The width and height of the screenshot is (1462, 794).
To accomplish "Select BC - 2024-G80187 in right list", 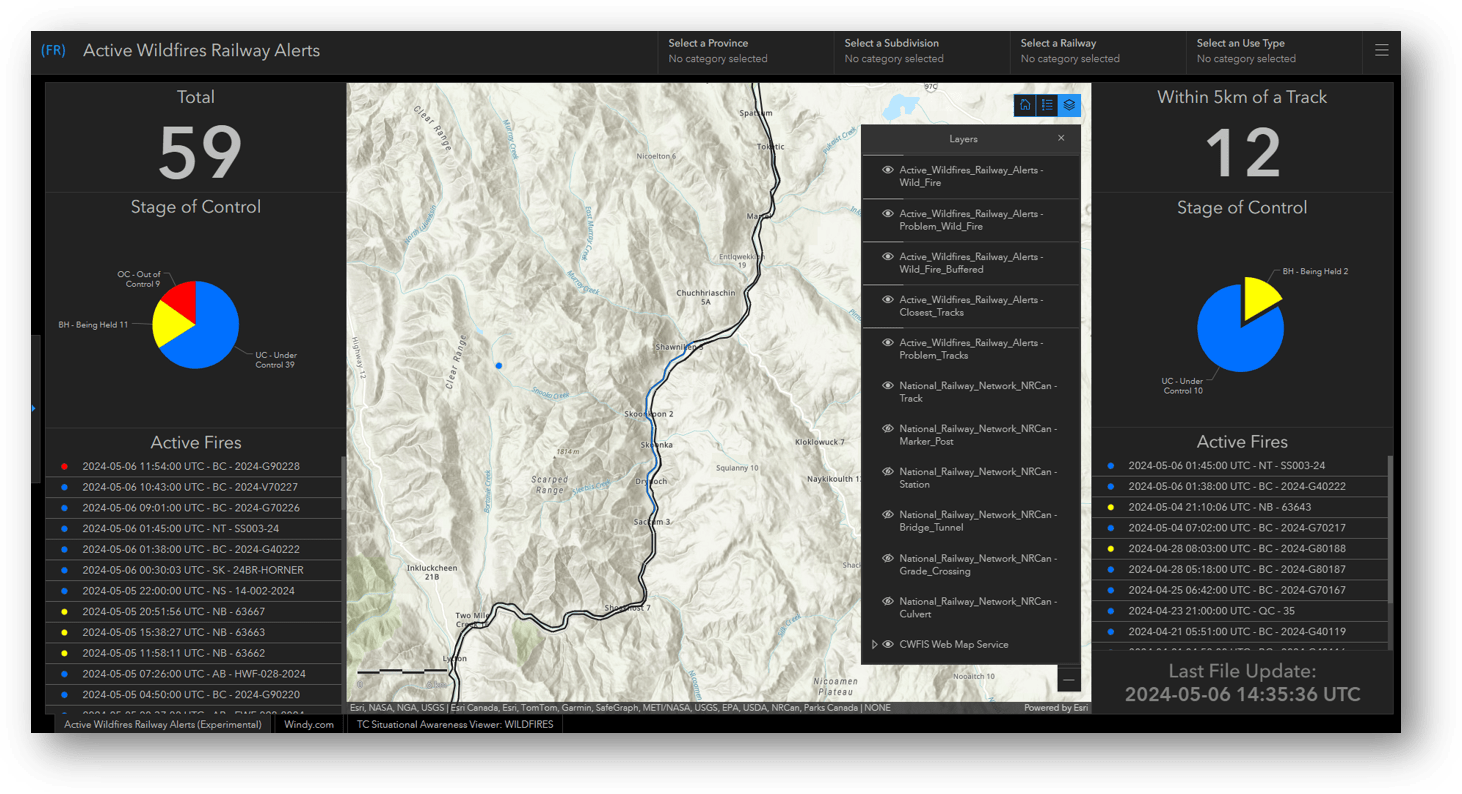I will (1239, 569).
